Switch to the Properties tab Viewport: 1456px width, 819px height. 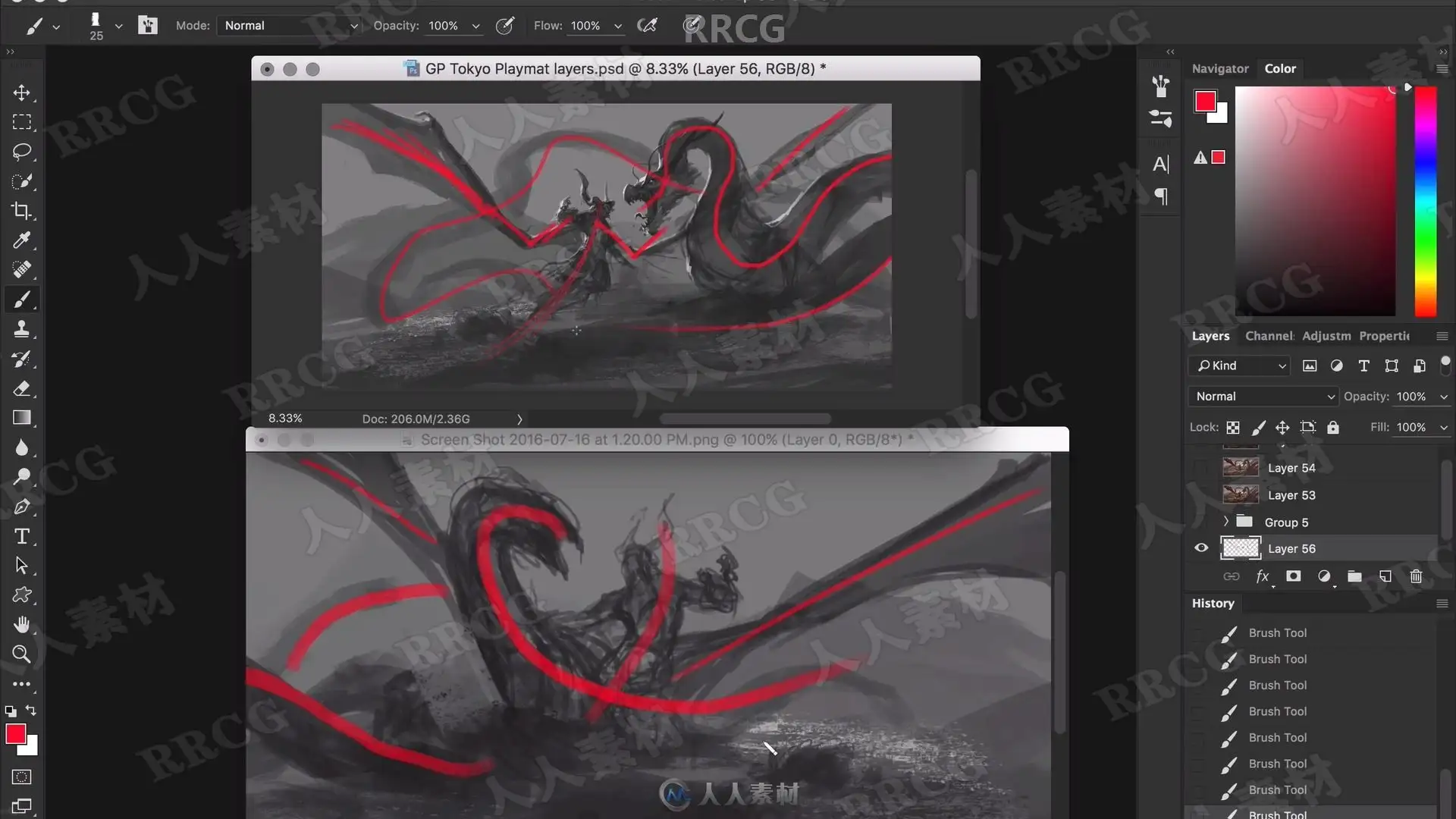click(x=1384, y=336)
